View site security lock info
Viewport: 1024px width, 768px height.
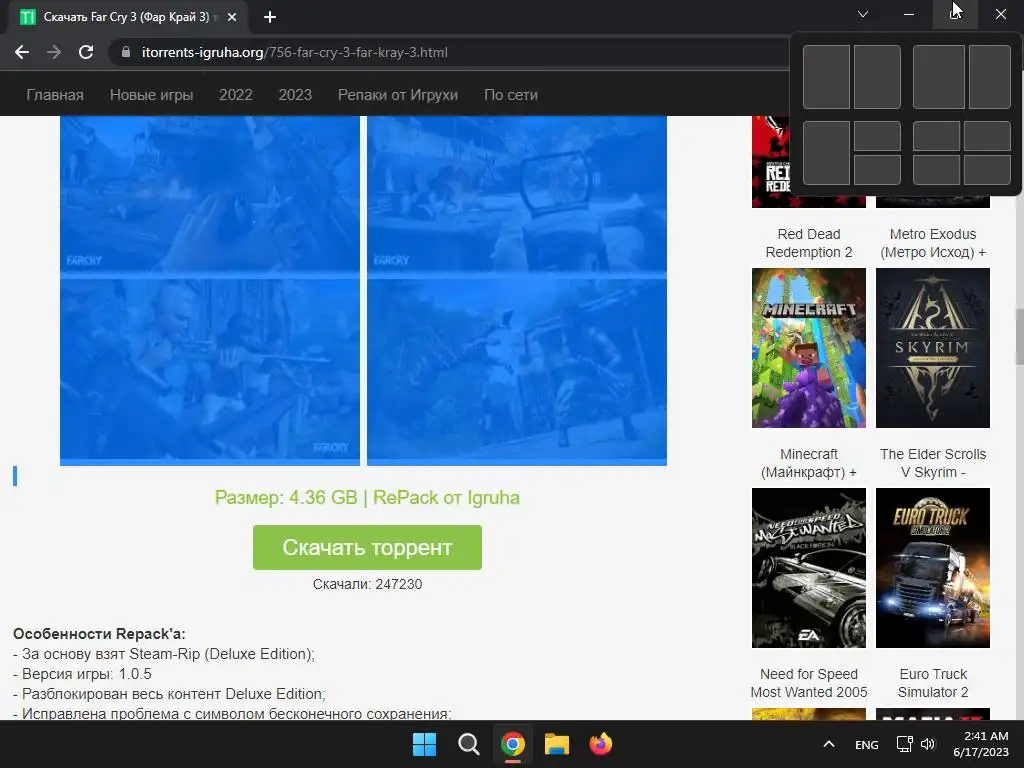tap(126, 52)
